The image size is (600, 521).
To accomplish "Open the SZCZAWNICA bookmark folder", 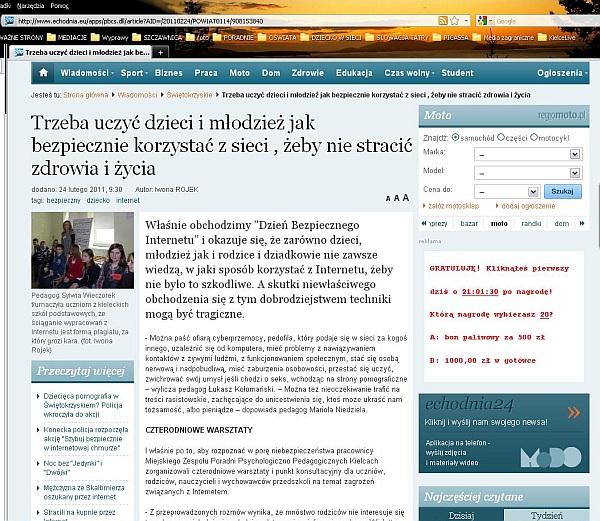I will 157,37.
